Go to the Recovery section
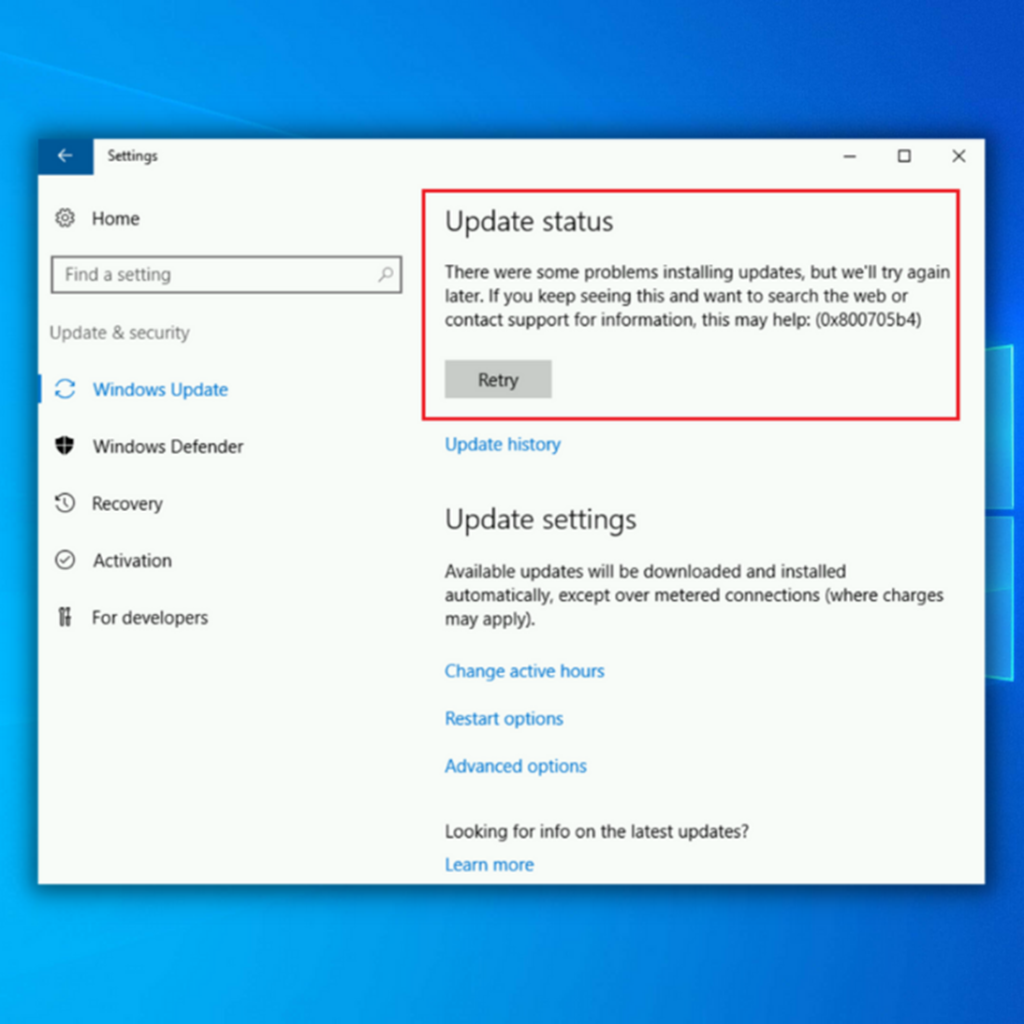1024x1024 pixels. pyautogui.click(x=127, y=504)
